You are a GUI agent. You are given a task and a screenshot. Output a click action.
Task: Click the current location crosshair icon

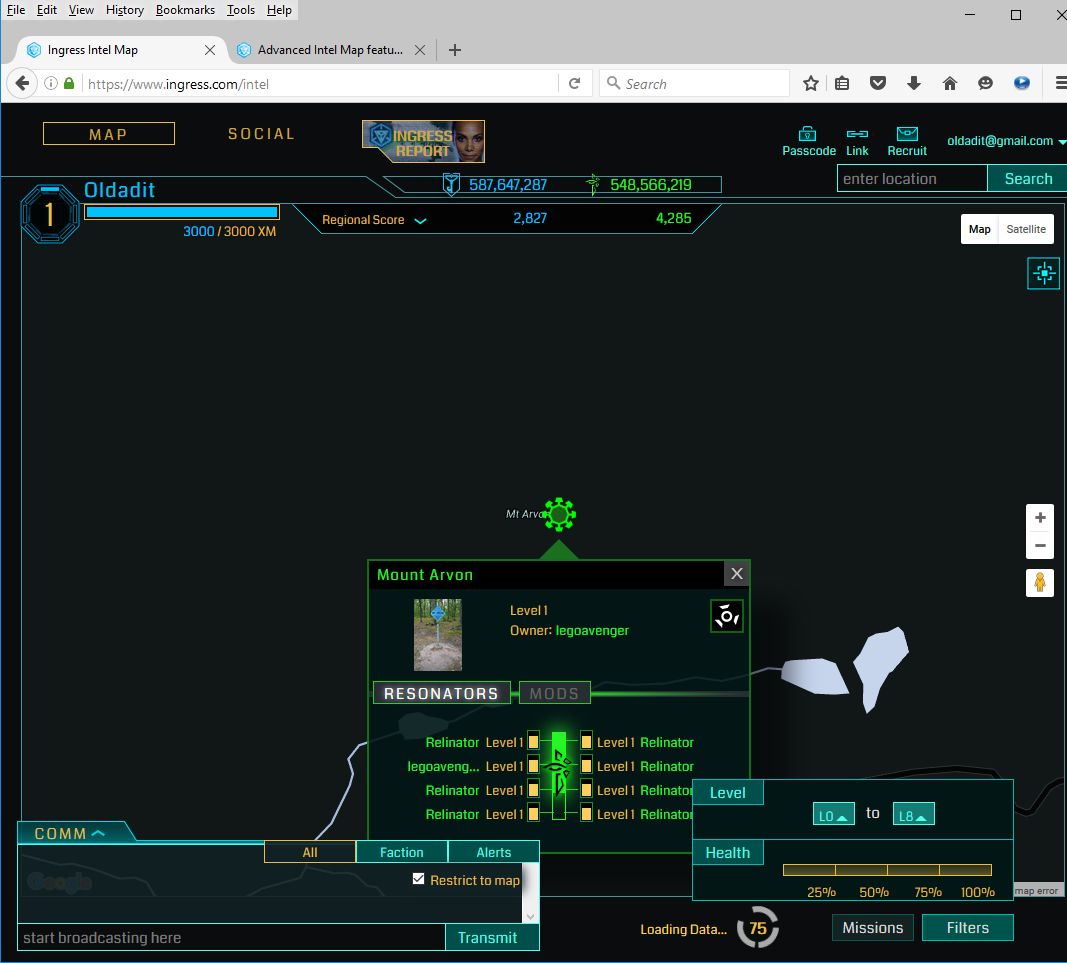click(1043, 272)
